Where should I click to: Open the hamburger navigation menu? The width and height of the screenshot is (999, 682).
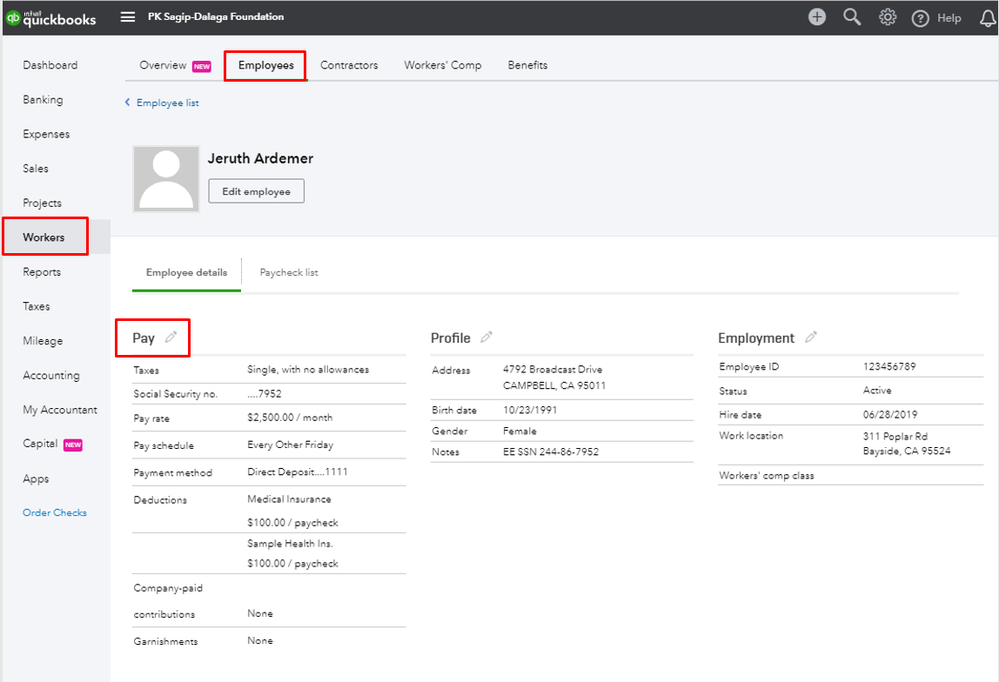[127, 17]
